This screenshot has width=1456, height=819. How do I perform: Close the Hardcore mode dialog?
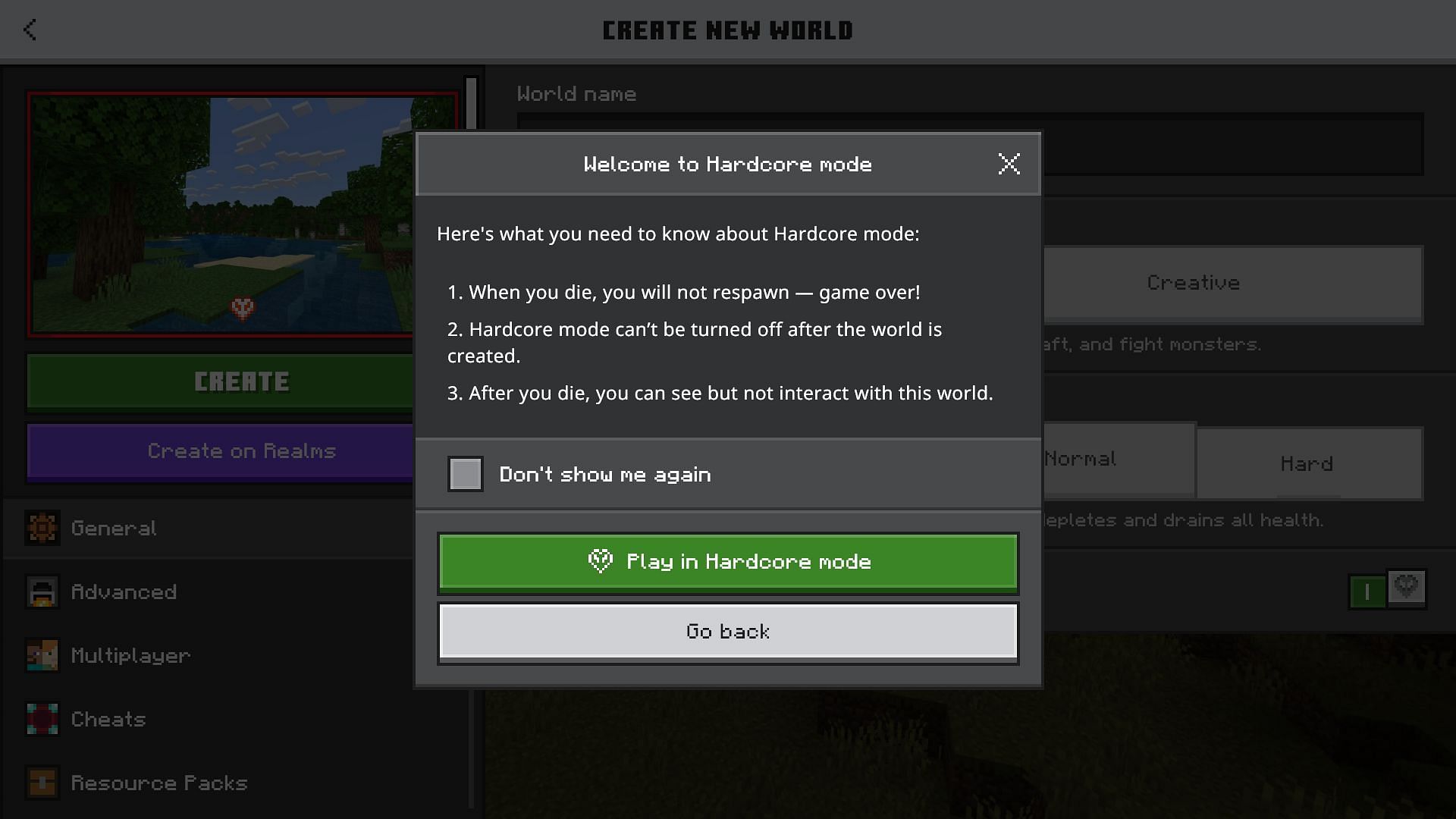coord(1009,163)
